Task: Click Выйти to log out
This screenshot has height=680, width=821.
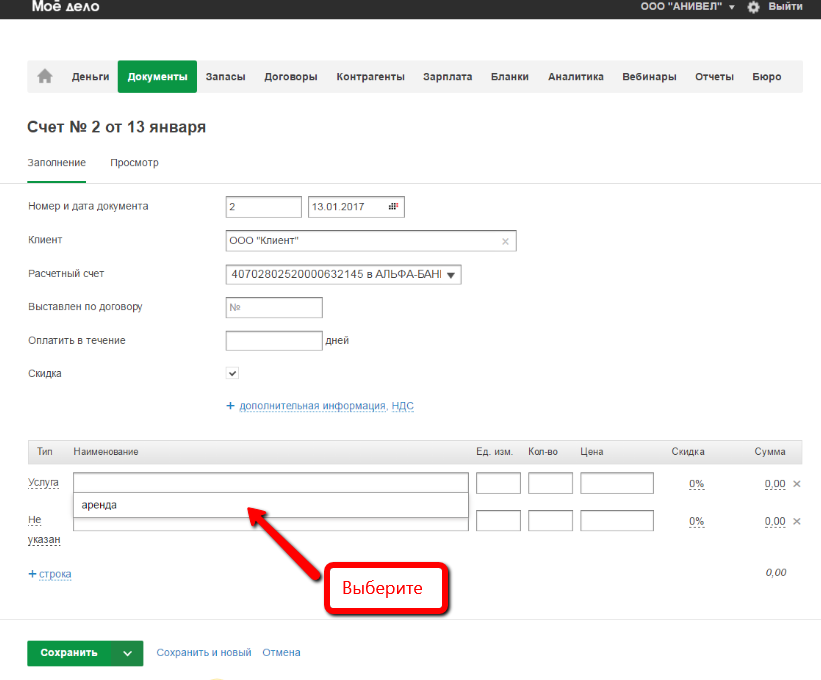Action: coord(785,6)
